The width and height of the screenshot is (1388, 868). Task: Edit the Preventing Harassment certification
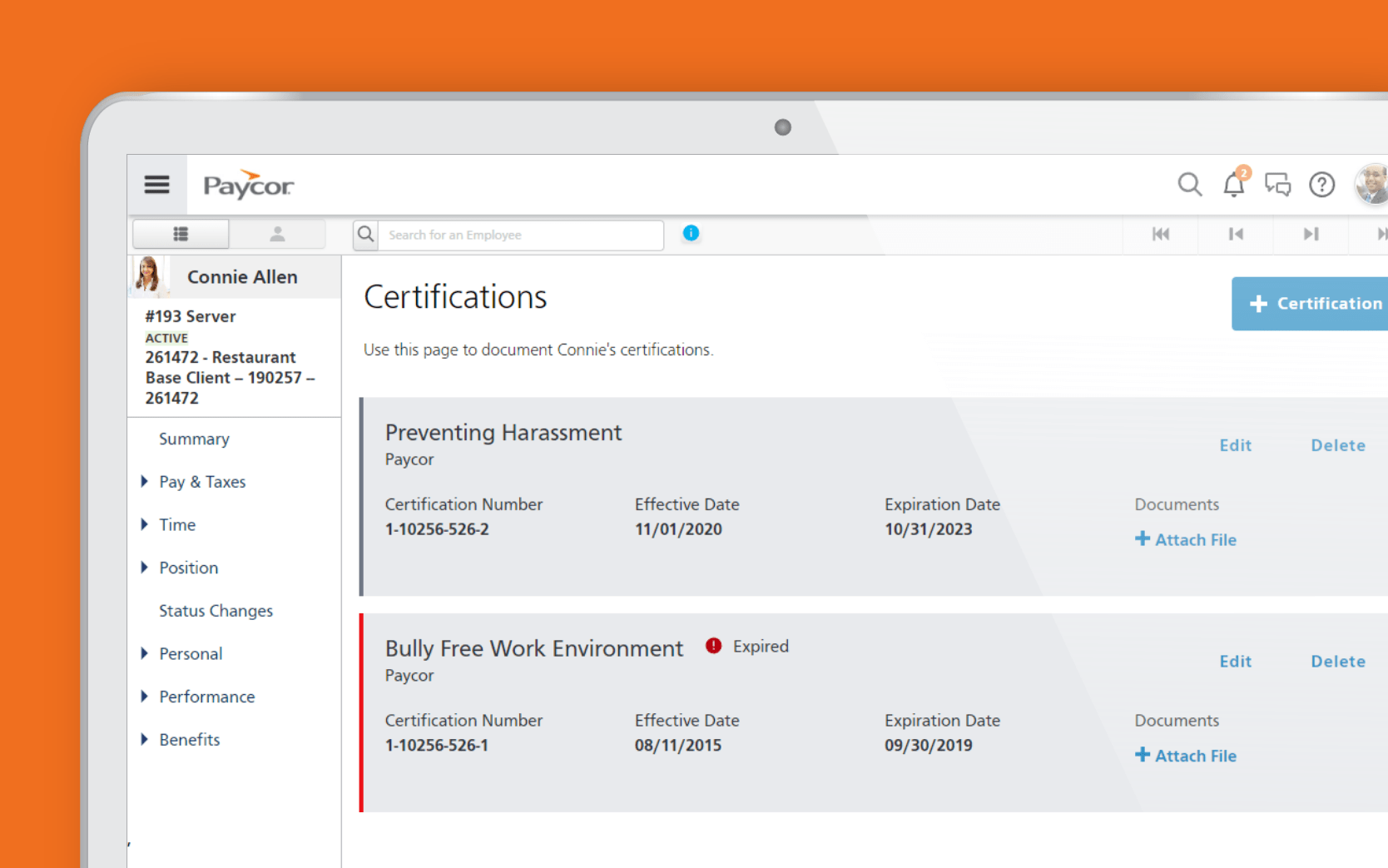coord(1235,445)
